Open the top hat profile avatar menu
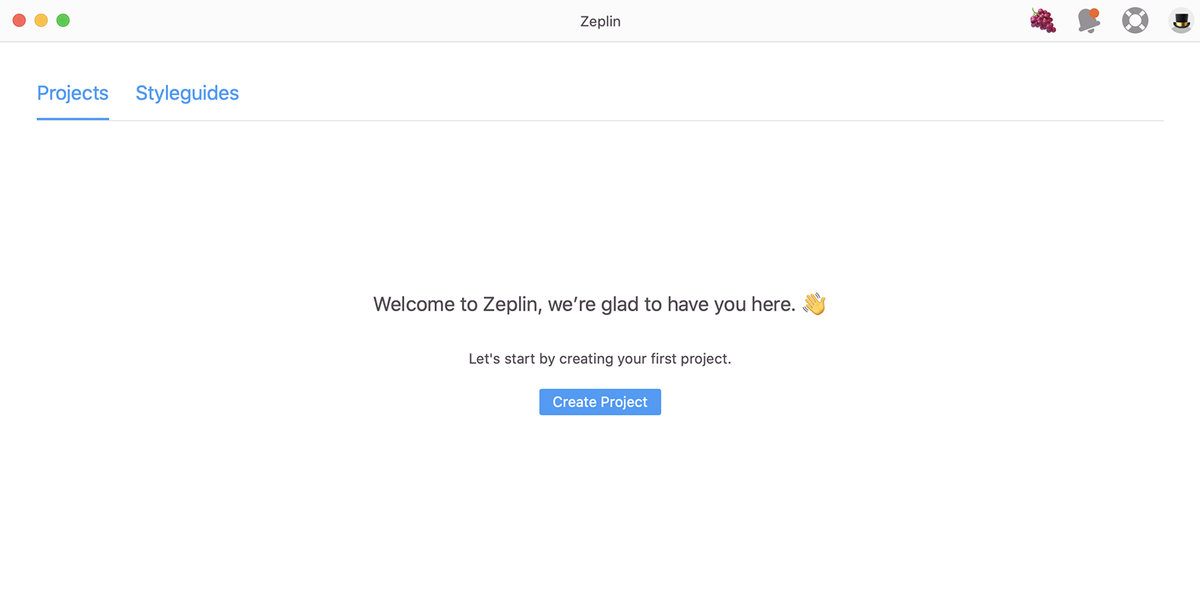The width and height of the screenshot is (1200, 600). pyautogui.click(x=1180, y=20)
